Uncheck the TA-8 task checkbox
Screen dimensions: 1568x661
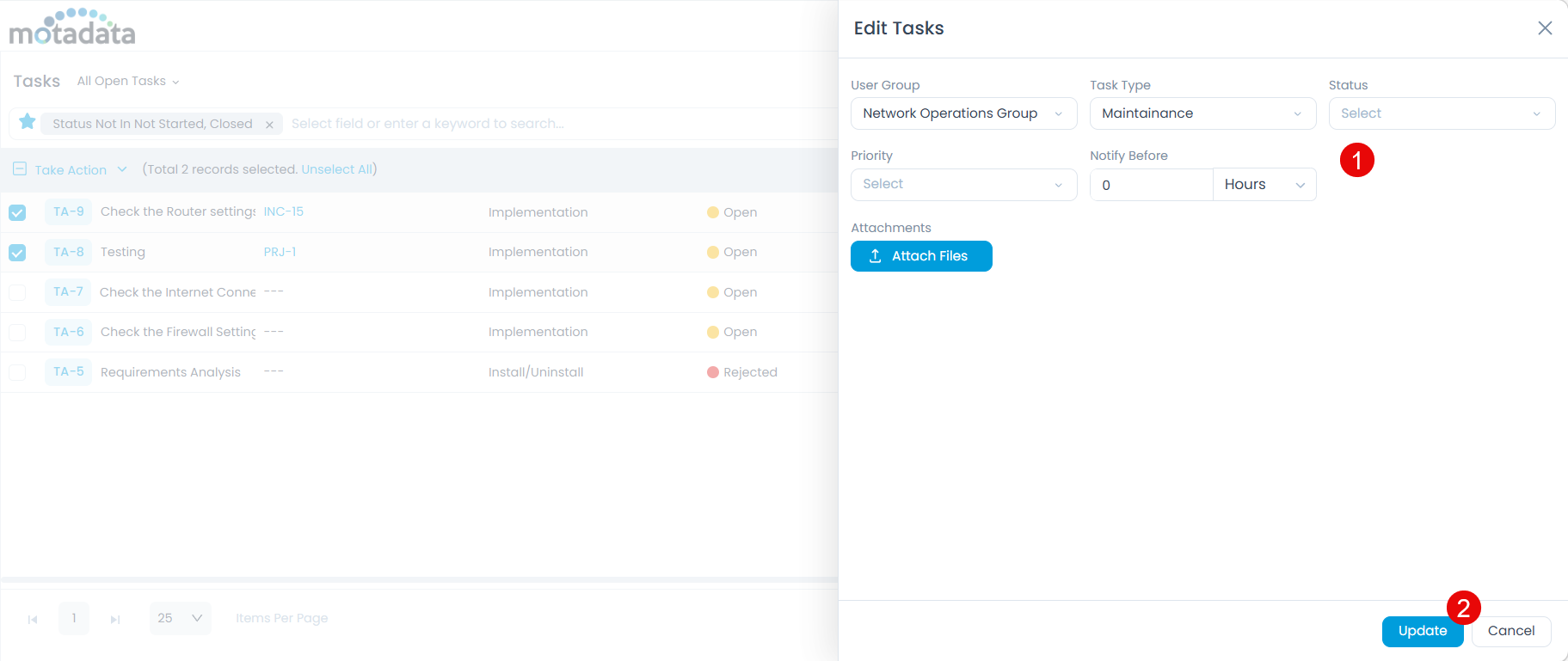coord(17,253)
